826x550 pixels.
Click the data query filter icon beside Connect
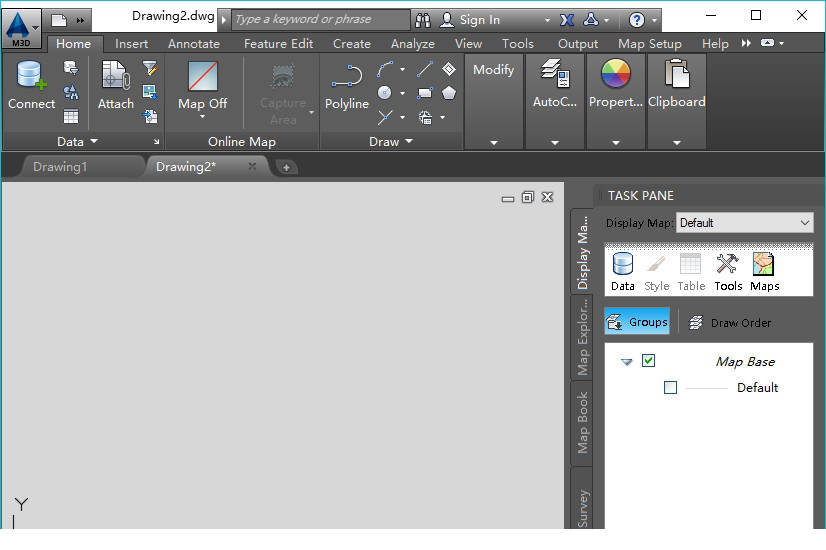point(71,68)
